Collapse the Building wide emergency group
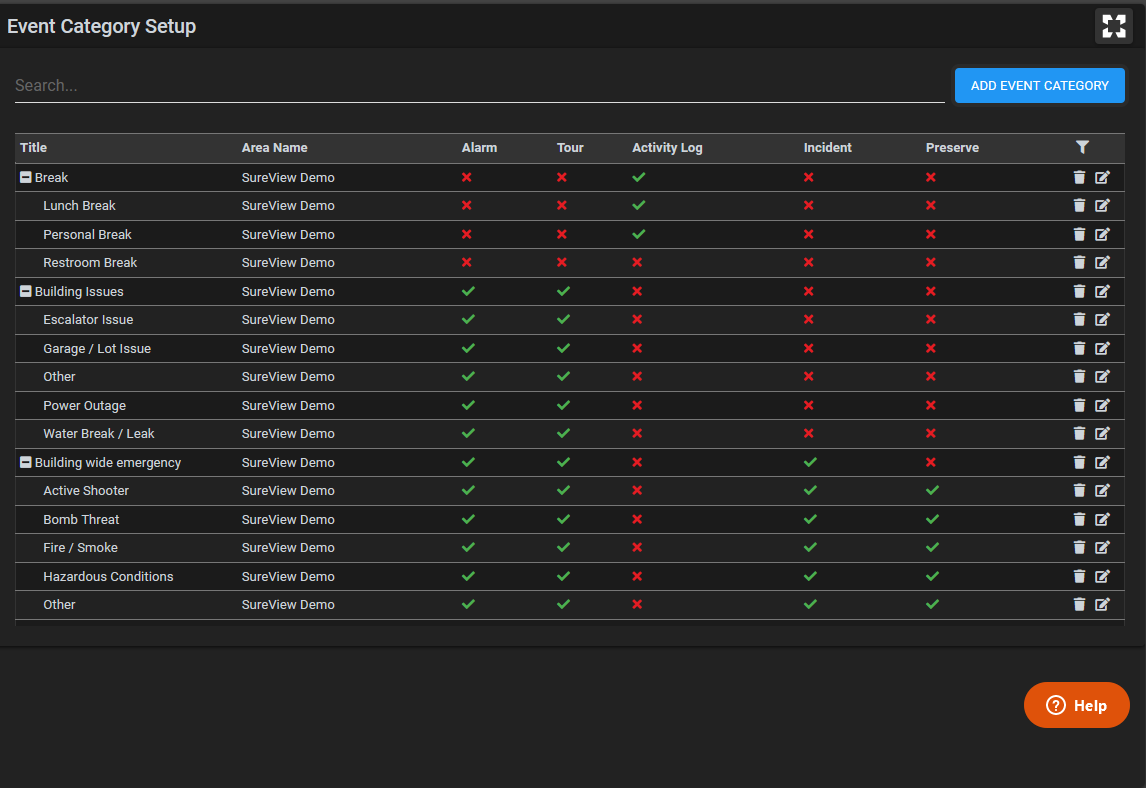 coord(26,462)
